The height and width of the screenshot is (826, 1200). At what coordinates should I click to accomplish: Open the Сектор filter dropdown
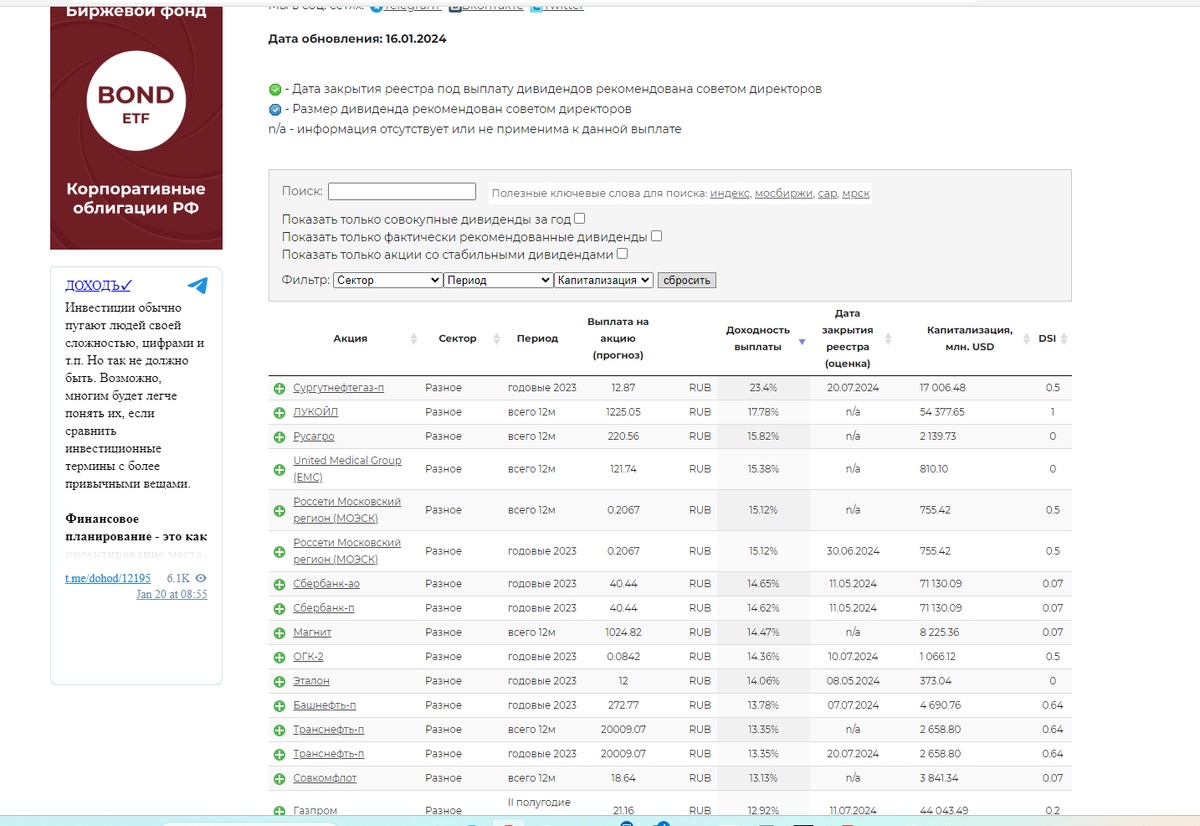388,280
